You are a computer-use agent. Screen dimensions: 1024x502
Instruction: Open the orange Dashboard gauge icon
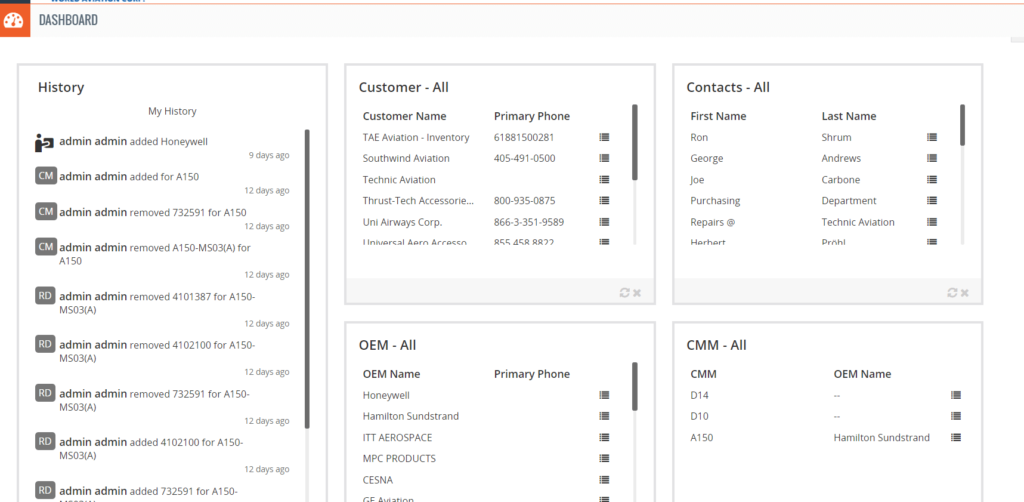[14, 20]
